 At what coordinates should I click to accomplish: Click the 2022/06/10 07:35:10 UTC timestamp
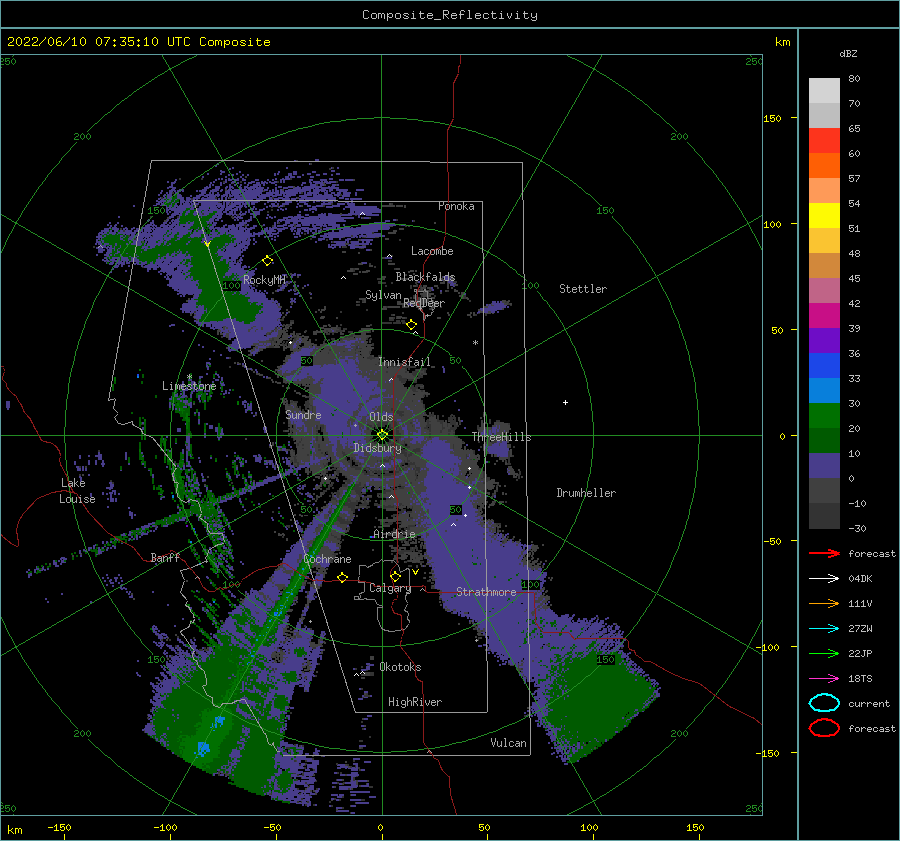[138, 42]
